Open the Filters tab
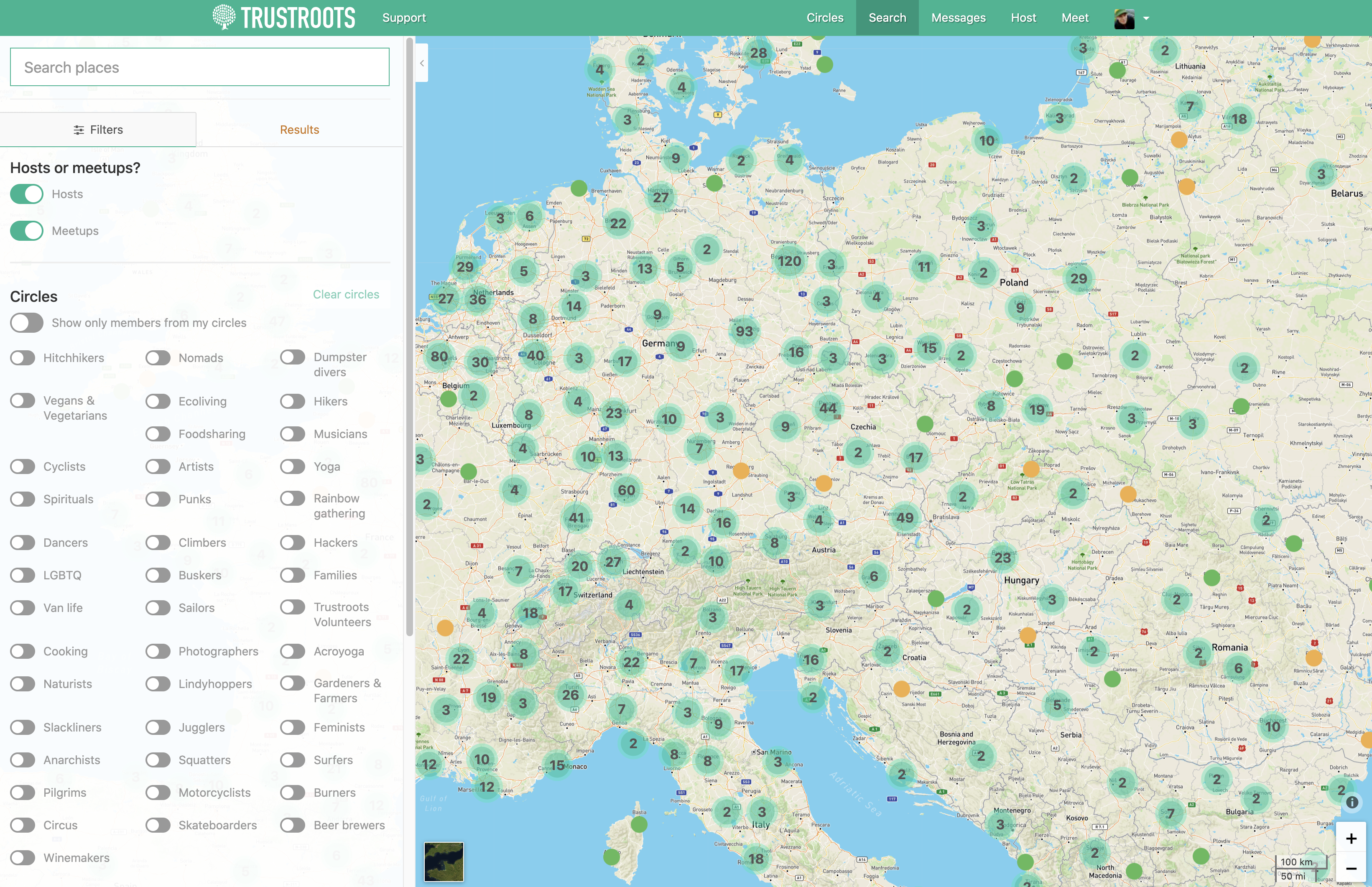Viewport: 1372px width, 887px height. click(98, 130)
